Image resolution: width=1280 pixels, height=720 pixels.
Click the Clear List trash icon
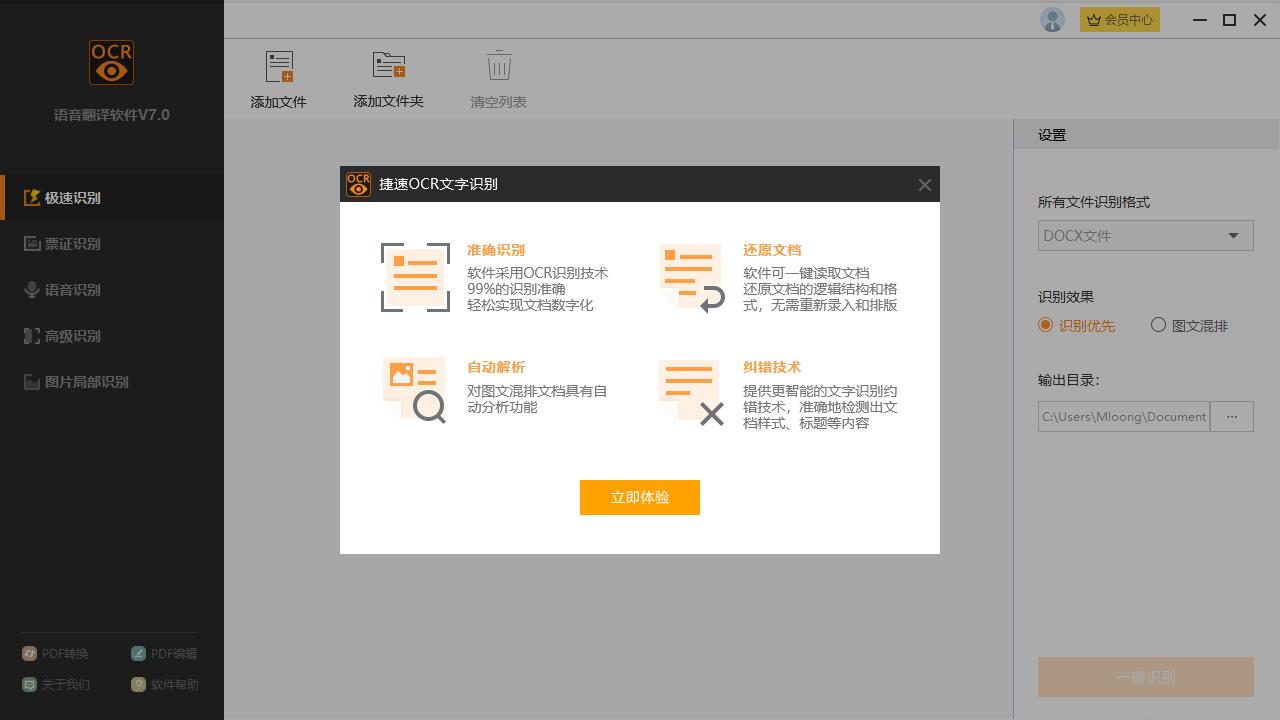(498, 66)
